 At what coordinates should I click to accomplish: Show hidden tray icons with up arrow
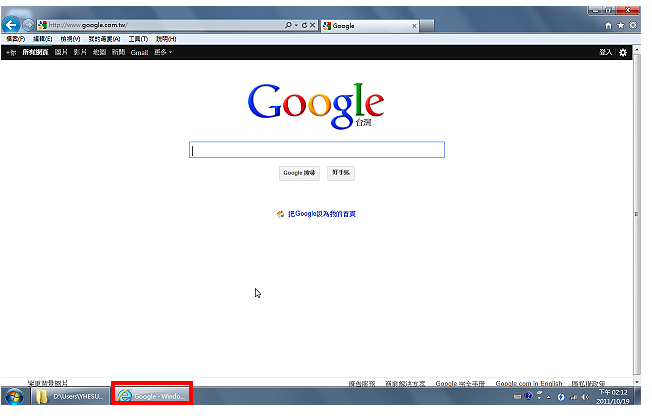point(549,397)
